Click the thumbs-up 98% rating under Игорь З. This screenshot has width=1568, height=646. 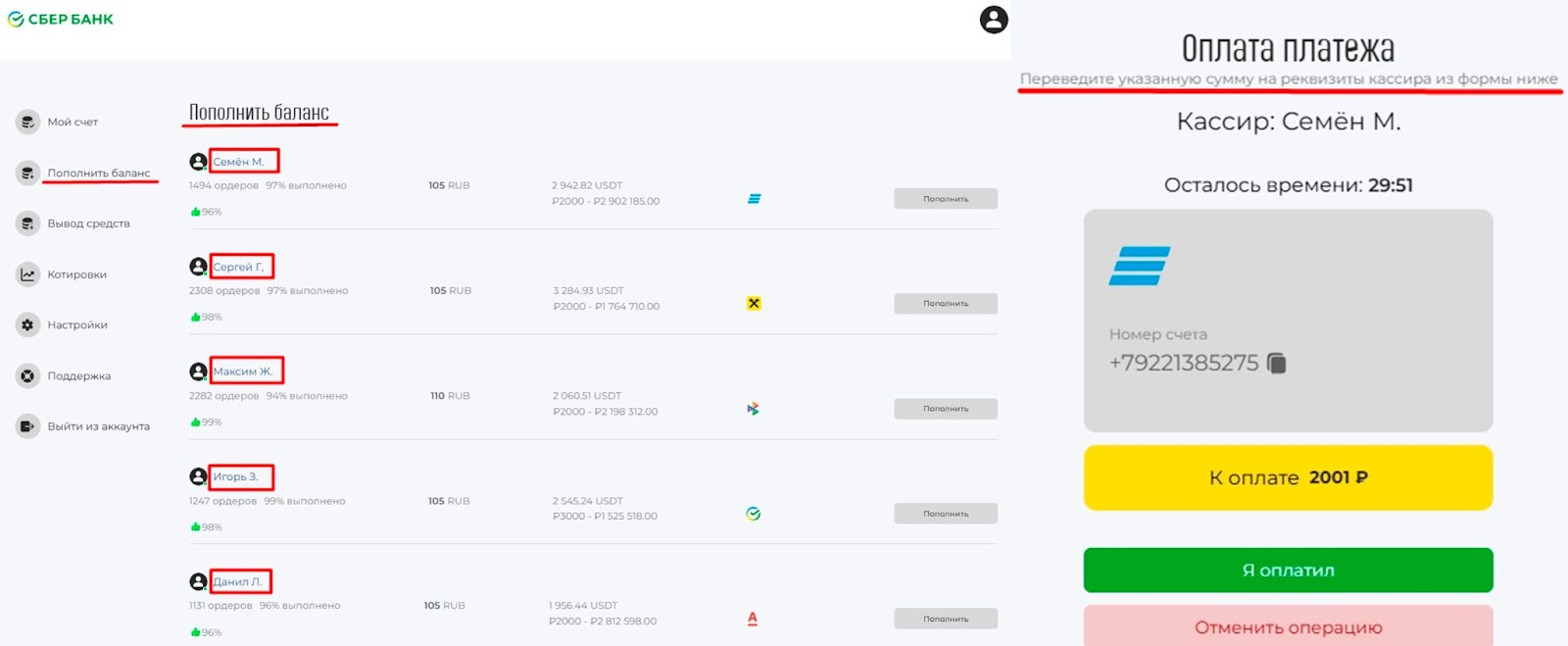(x=207, y=527)
